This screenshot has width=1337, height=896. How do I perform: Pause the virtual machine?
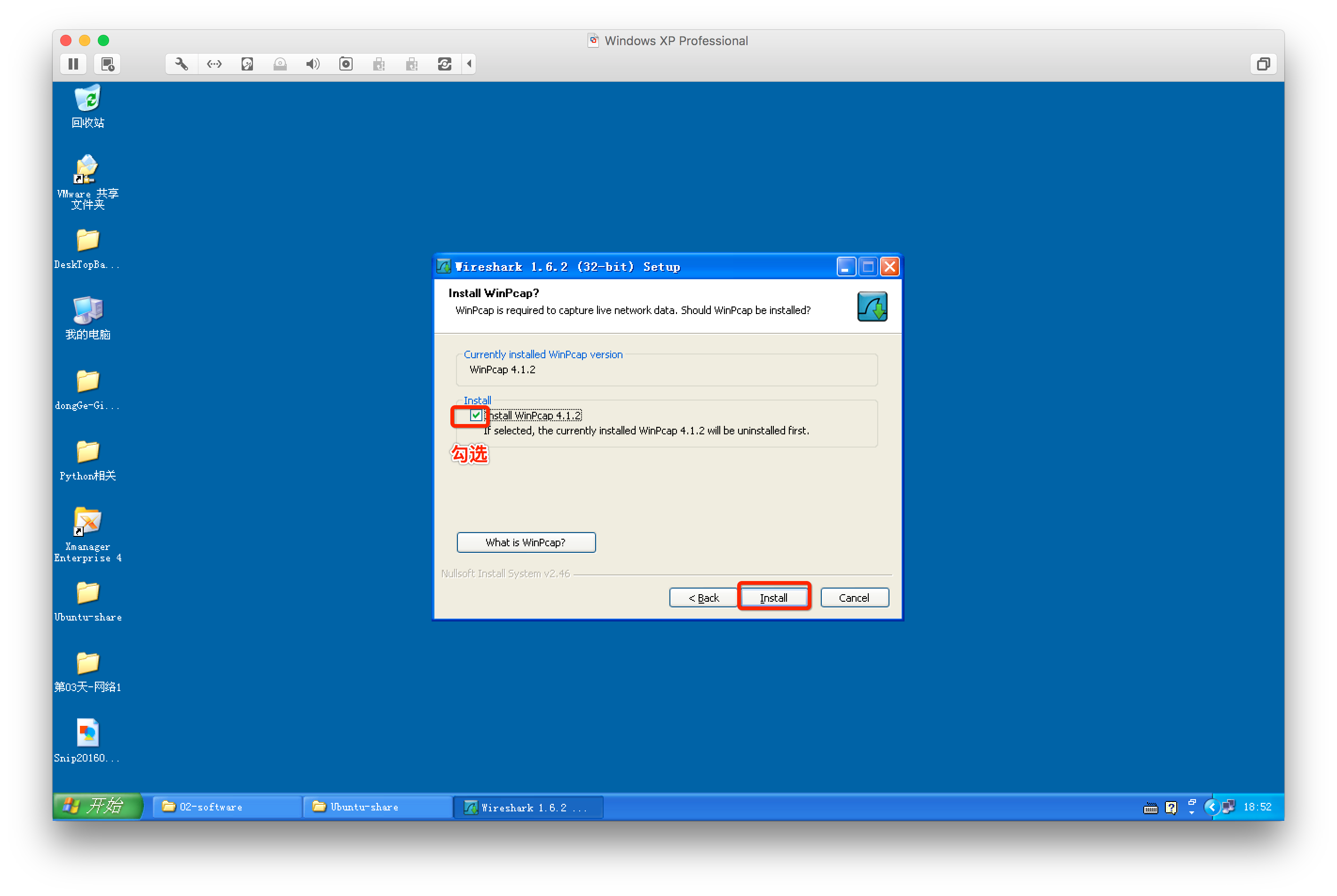point(73,64)
